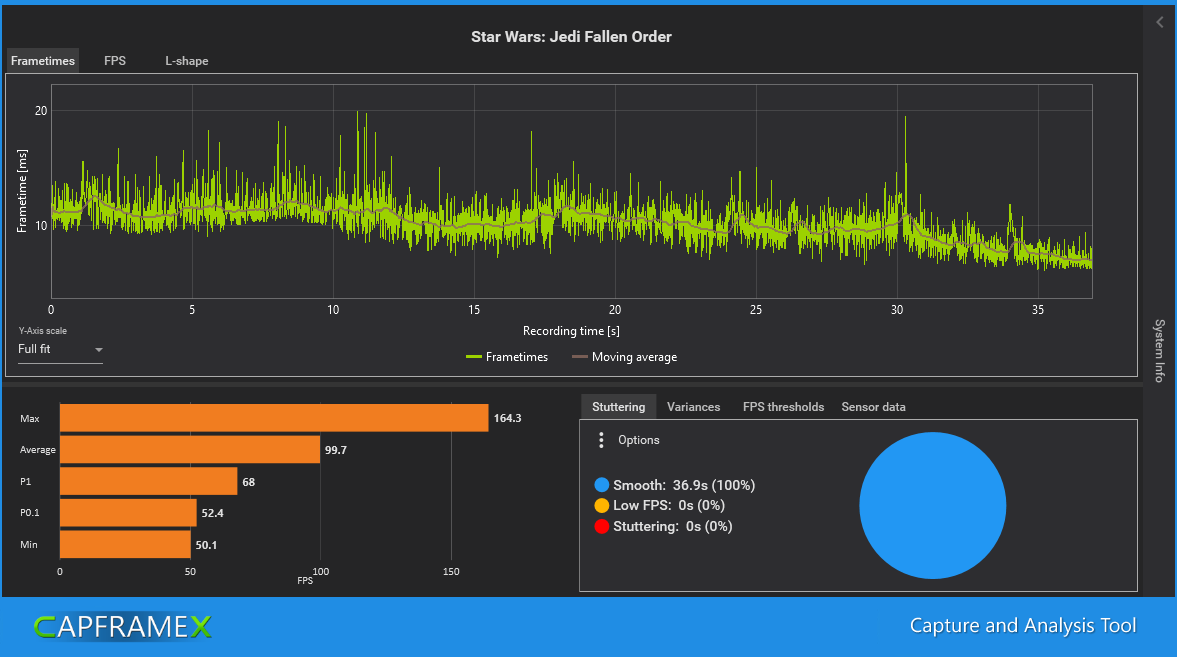This screenshot has height=657, width=1177.
Task: Switch to the FPS tab
Action: coord(115,61)
